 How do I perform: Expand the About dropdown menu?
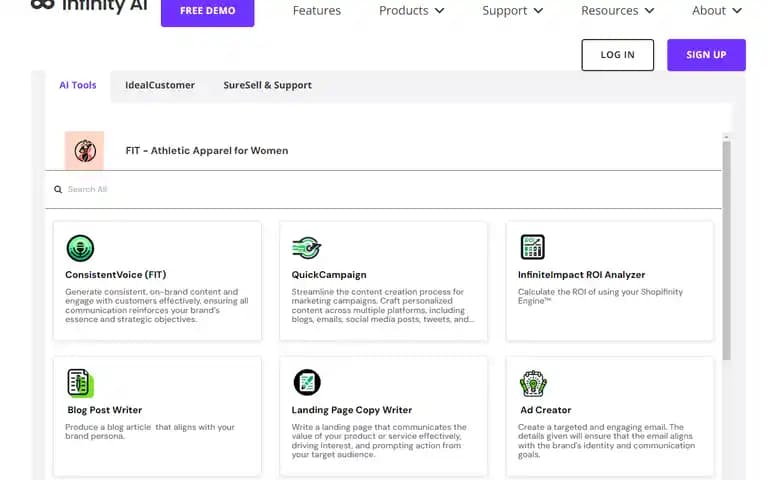717,10
